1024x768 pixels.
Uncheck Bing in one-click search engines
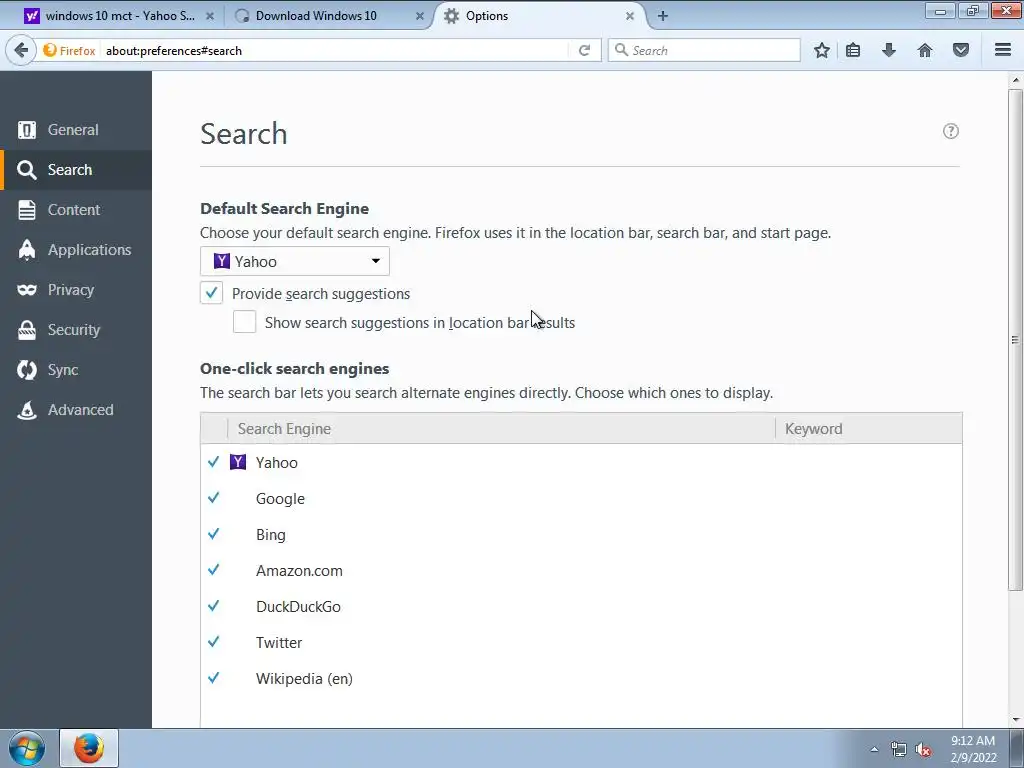pyautogui.click(x=214, y=534)
